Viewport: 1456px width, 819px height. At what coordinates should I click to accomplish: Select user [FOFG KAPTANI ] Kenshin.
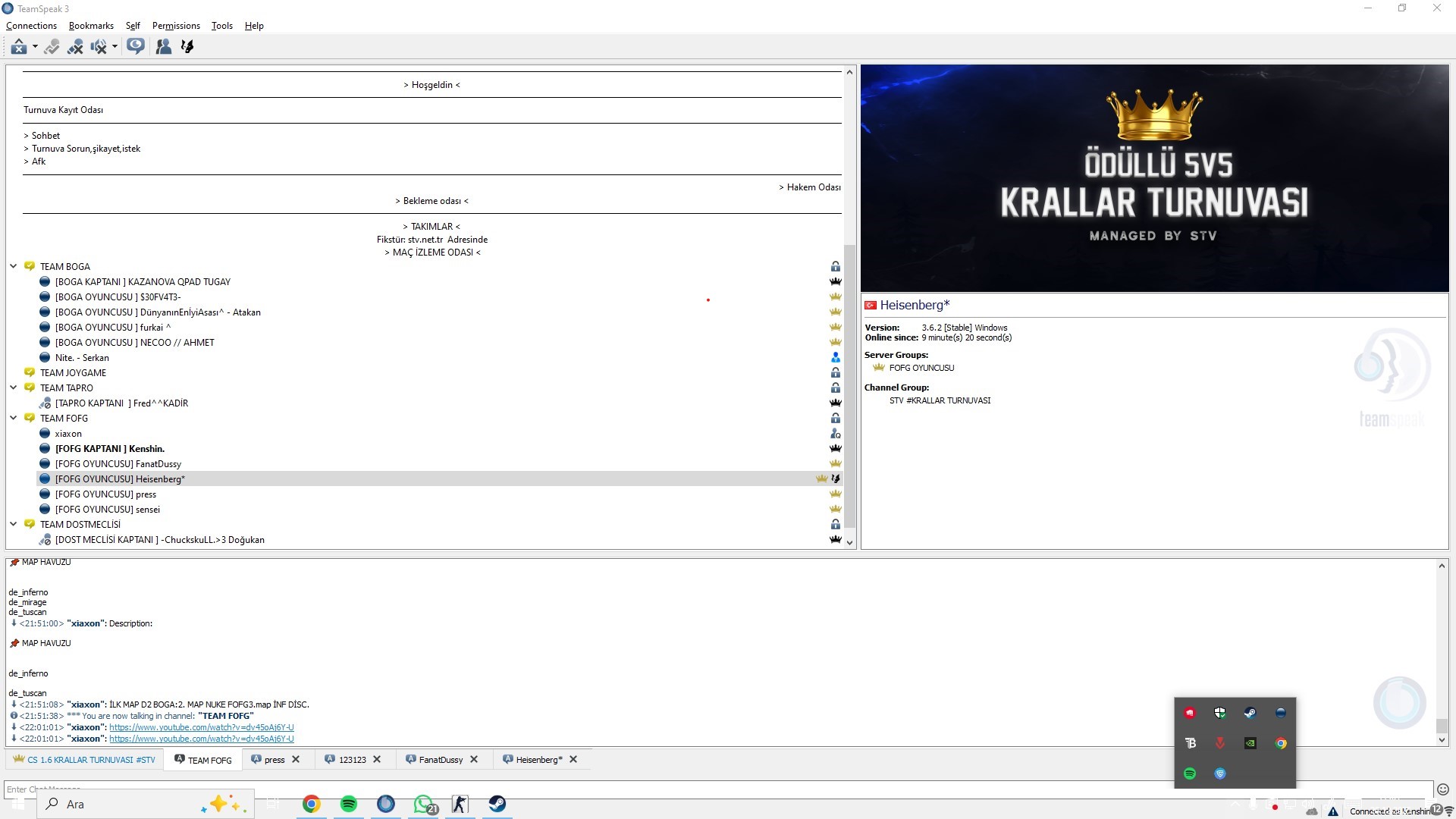click(110, 448)
